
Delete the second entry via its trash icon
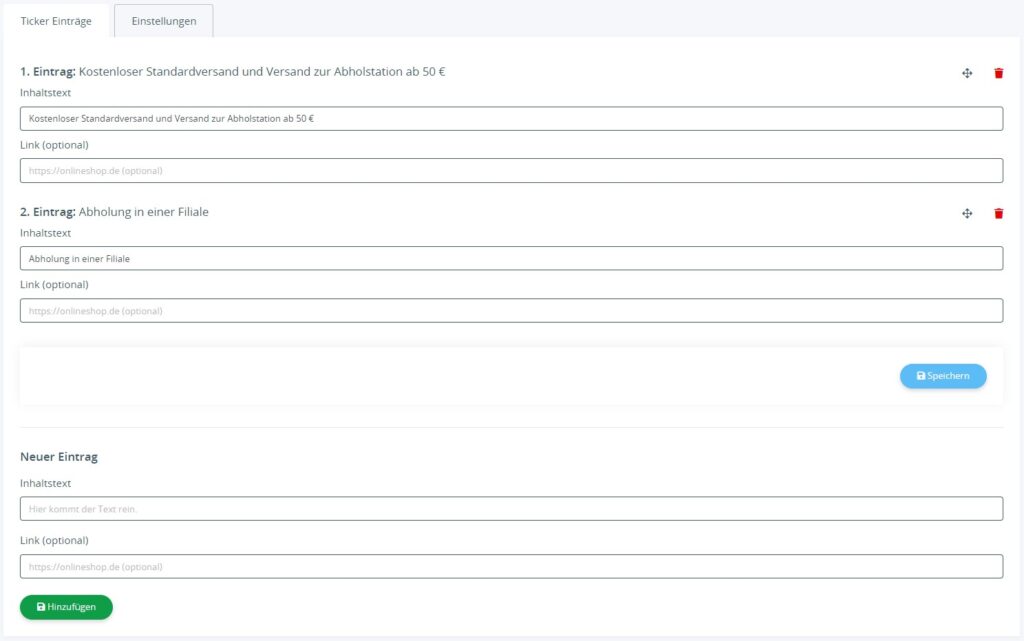tap(998, 213)
